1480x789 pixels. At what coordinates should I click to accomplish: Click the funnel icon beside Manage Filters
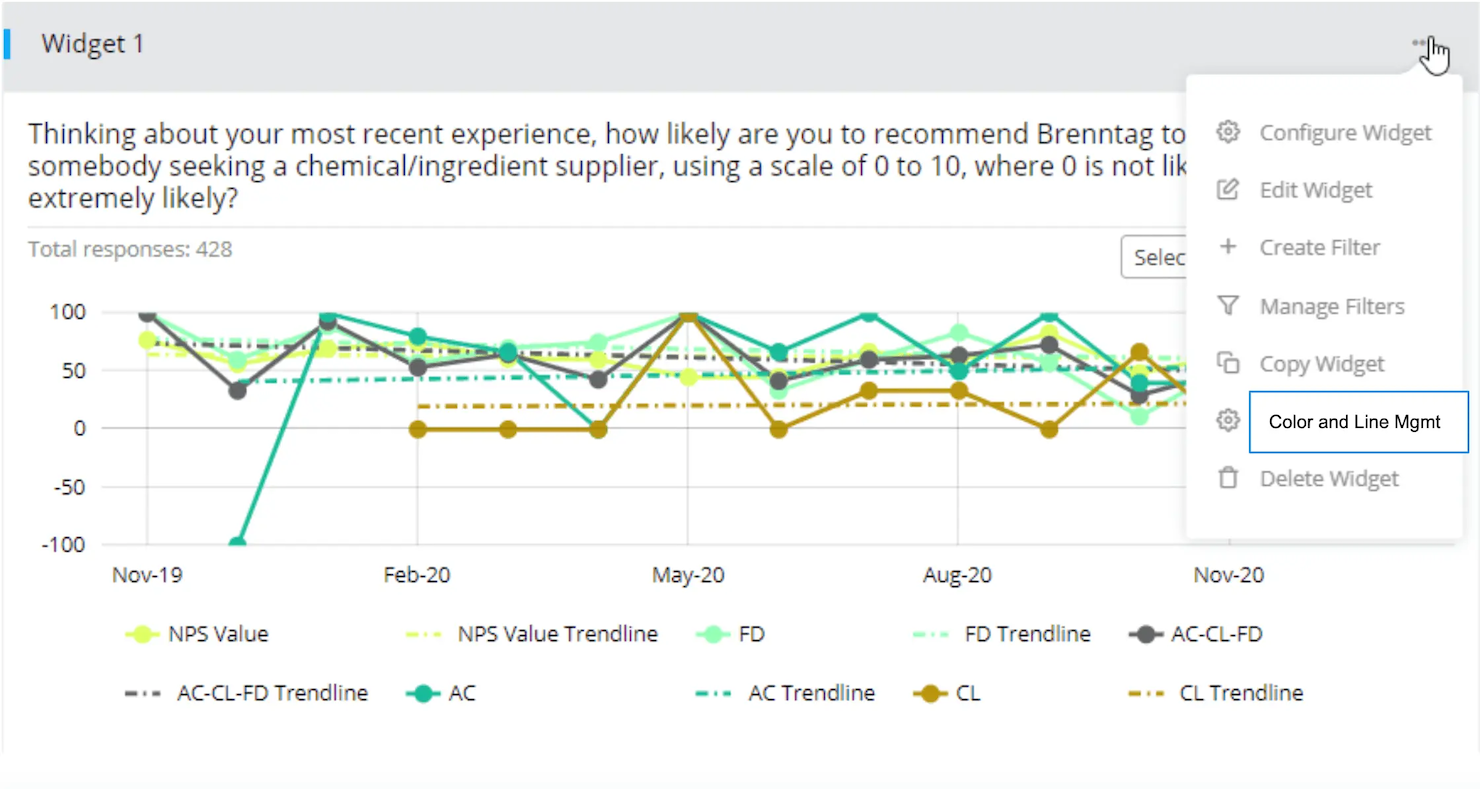pyautogui.click(x=1228, y=306)
